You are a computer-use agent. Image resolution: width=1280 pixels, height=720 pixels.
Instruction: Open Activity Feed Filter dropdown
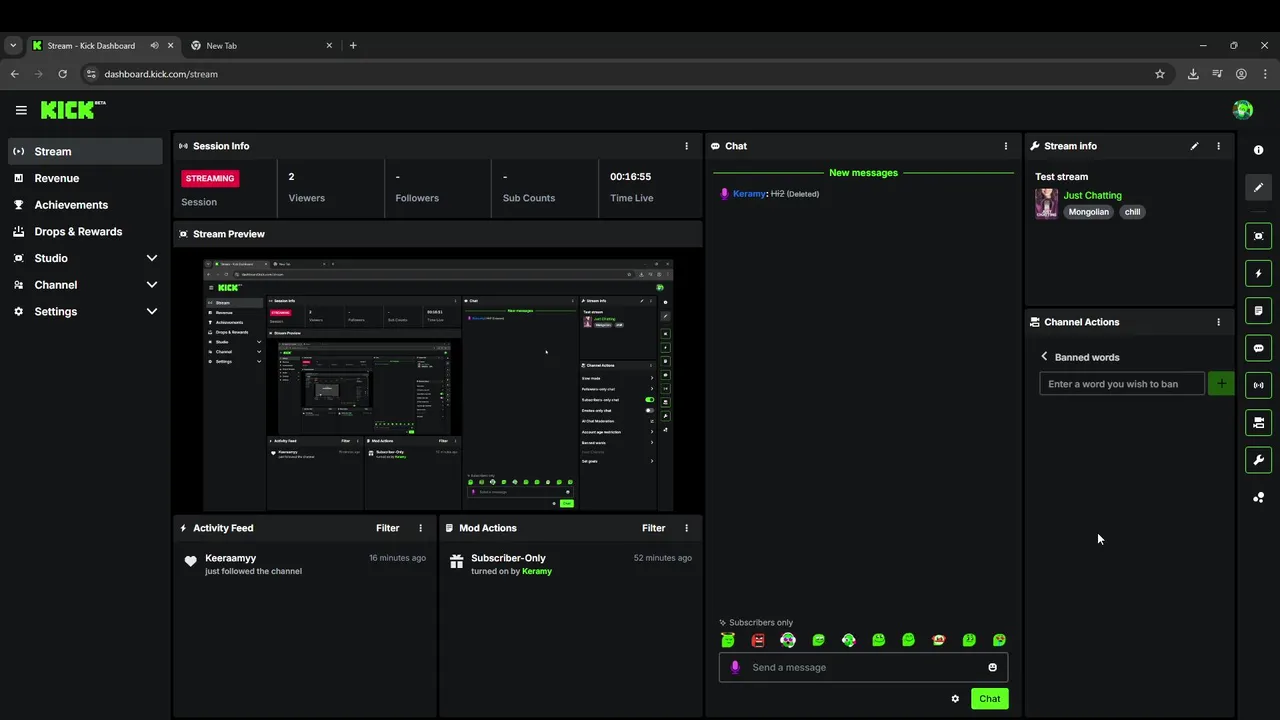[387, 528]
